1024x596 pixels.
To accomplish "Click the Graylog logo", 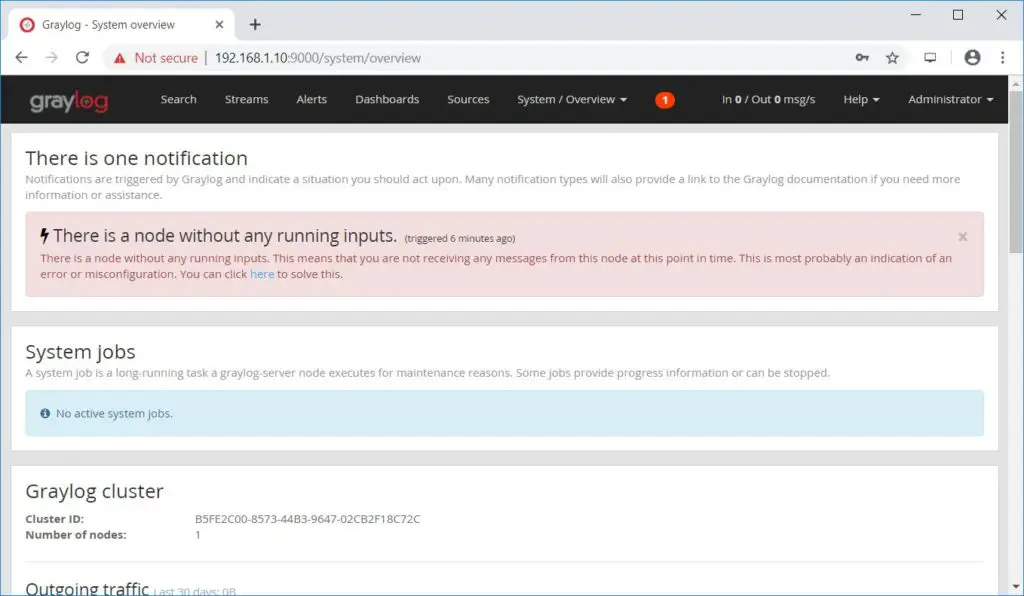I will pyautogui.click(x=69, y=101).
